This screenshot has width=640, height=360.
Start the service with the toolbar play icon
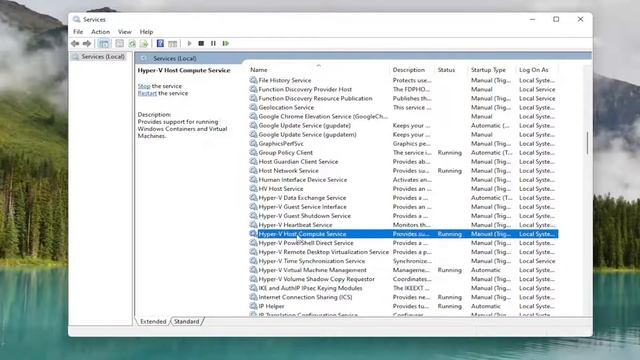[x=189, y=43]
